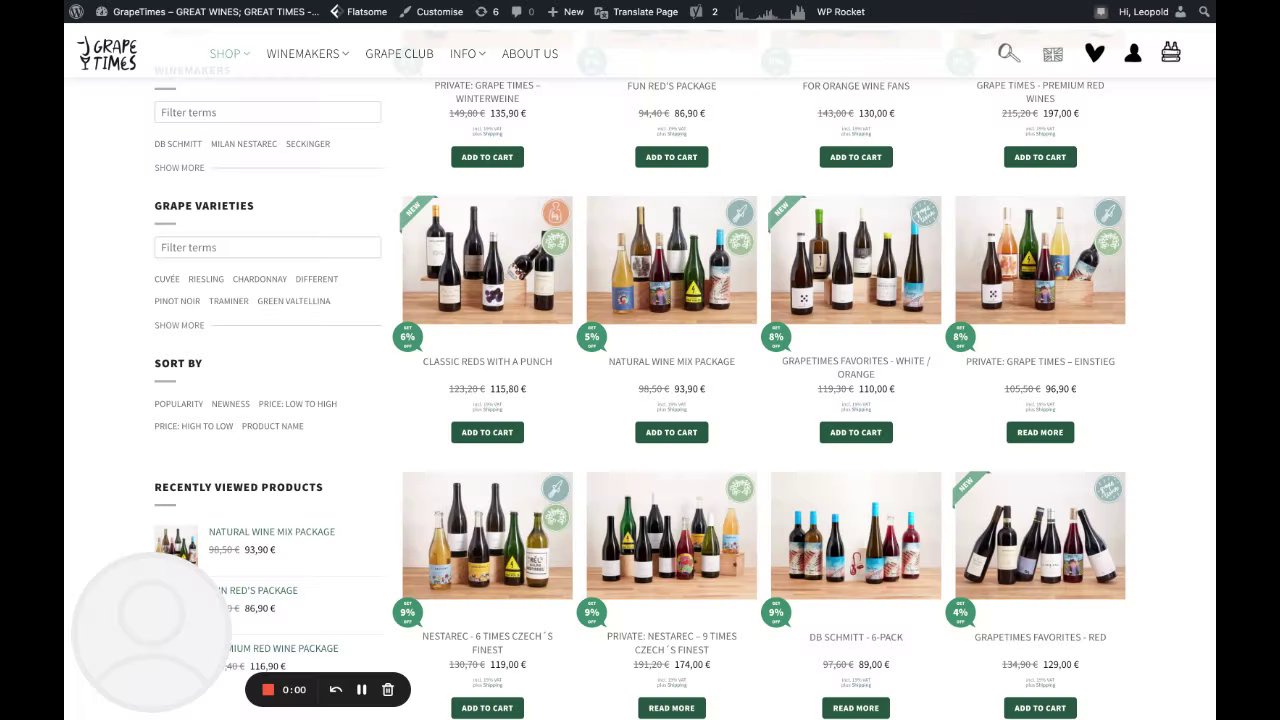The height and width of the screenshot is (720, 1280).
Task: Add Natural Wine Mix Package to cart
Action: tap(671, 432)
